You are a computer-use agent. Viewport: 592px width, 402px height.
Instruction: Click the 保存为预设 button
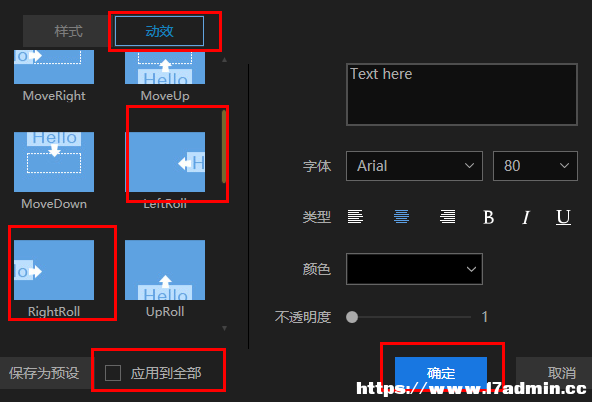click(x=45, y=373)
